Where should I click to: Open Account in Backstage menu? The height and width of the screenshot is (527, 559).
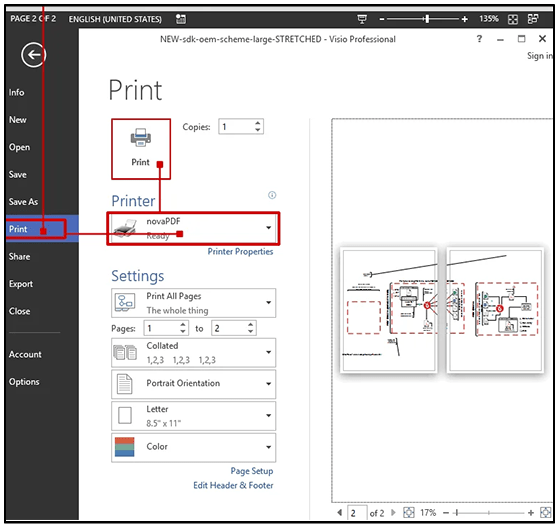point(25,354)
